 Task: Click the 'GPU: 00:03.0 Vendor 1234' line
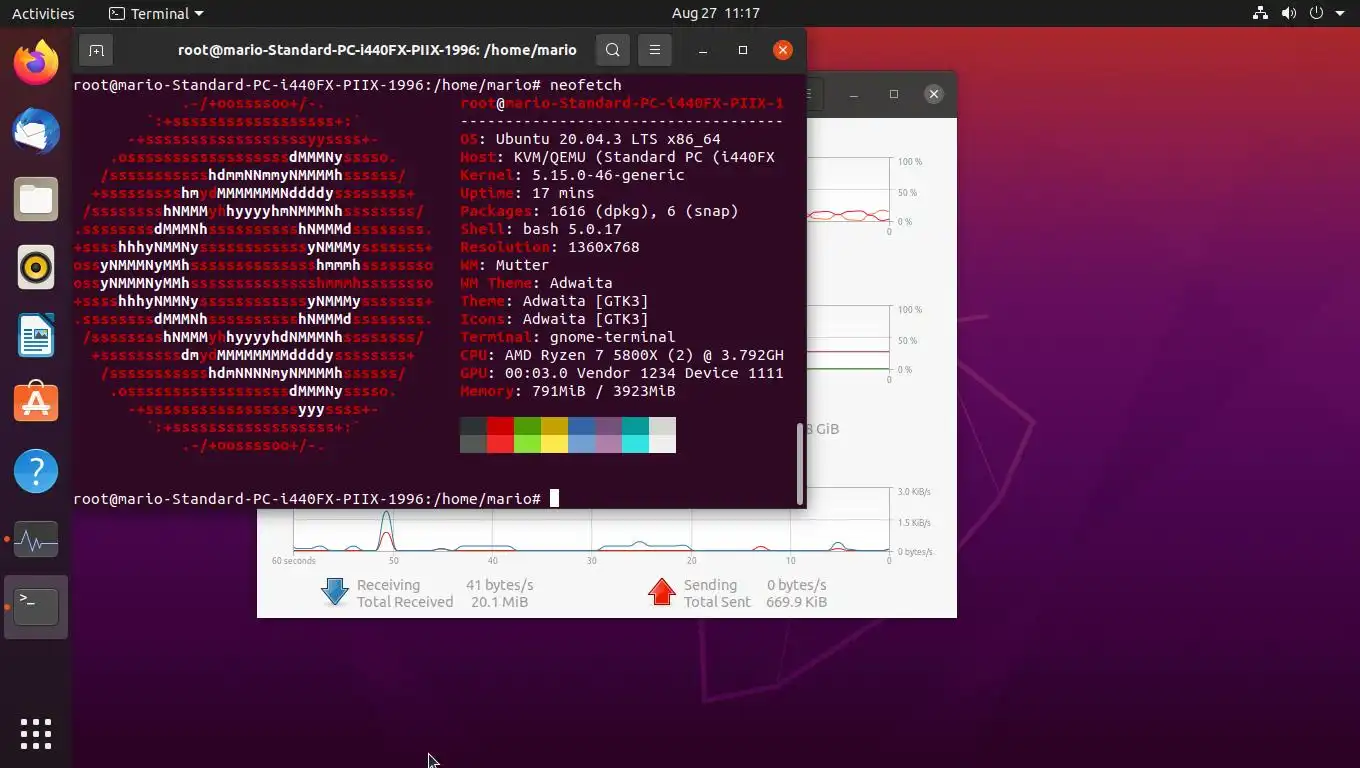(622, 373)
